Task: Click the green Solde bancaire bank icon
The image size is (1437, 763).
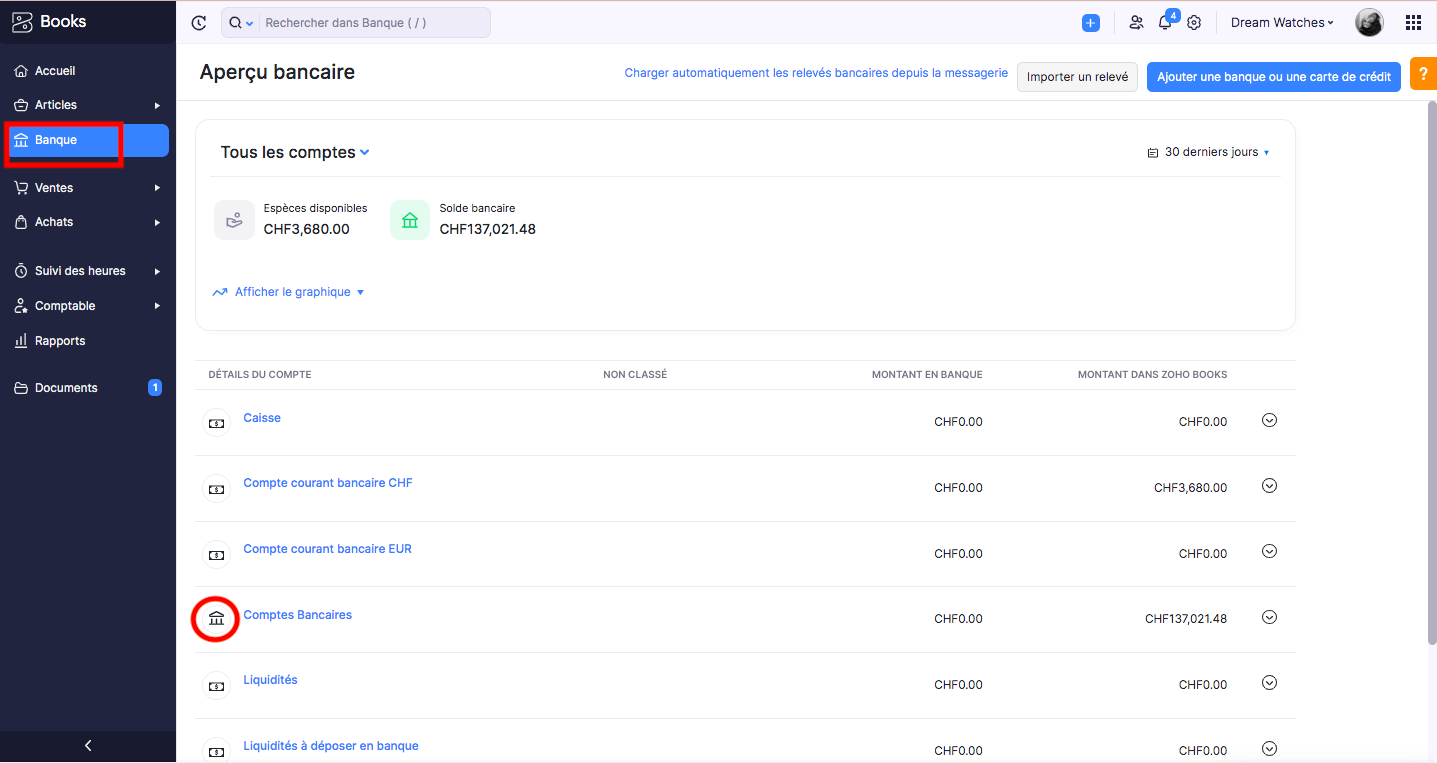Action: click(410, 220)
